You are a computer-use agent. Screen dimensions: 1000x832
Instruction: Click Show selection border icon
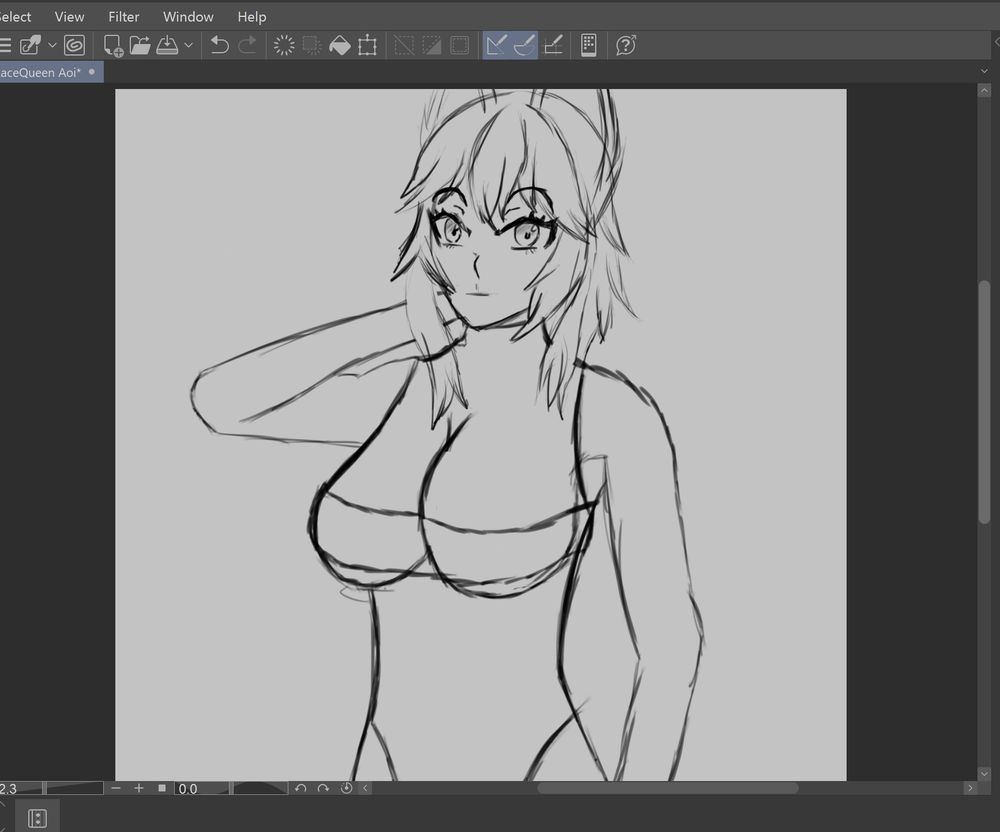[x=460, y=45]
